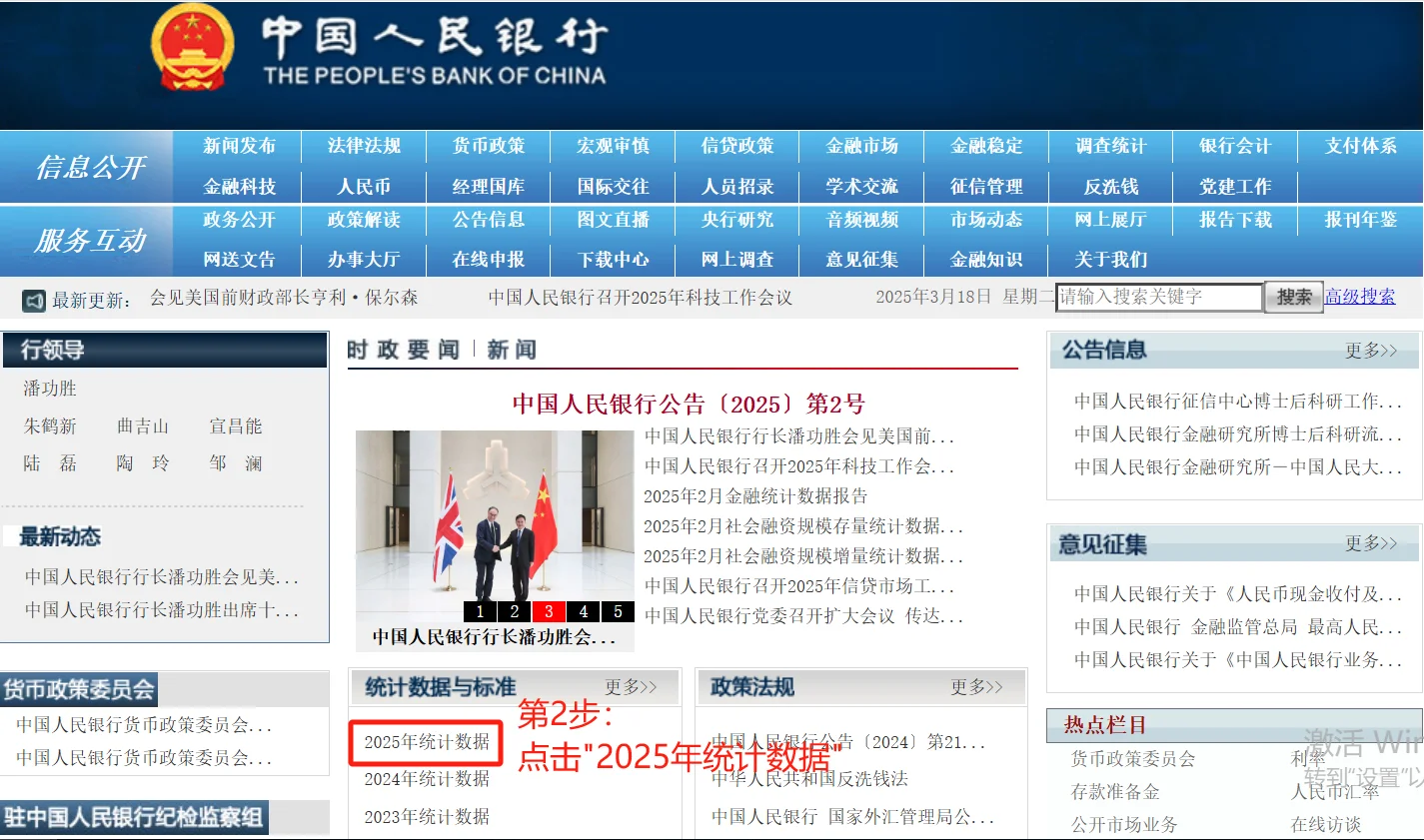
Task: Show carousel slide 5
Action: (x=618, y=611)
